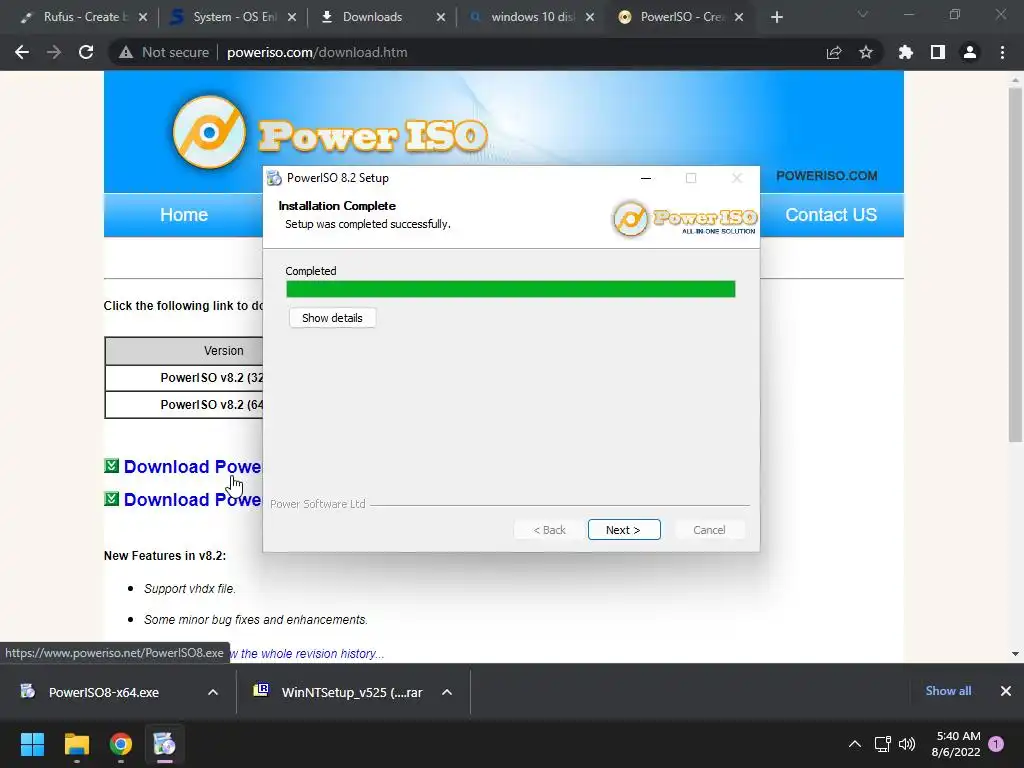Open the Chrome profile icon

point(970,52)
